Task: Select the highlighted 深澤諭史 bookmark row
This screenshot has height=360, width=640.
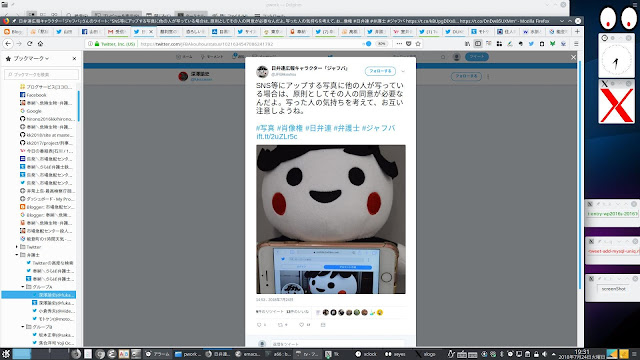Action: coord(38,295)
